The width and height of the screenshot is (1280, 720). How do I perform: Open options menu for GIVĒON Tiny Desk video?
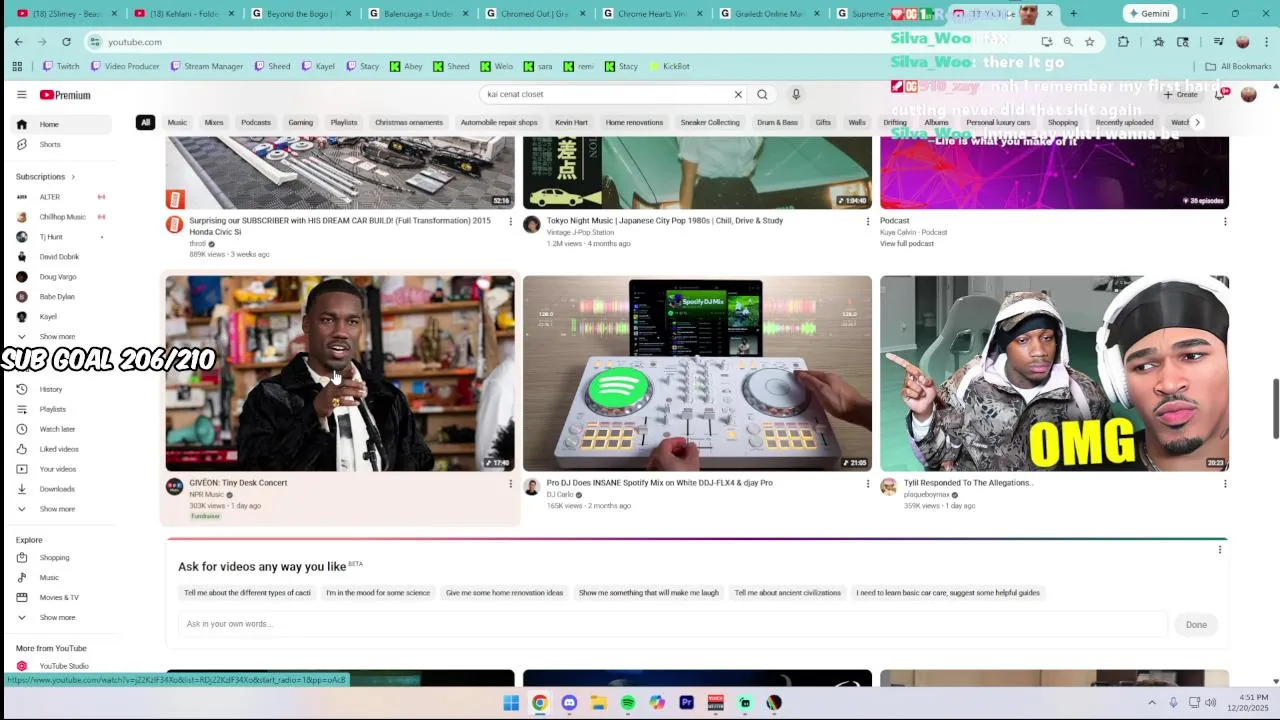coord(510,484)
